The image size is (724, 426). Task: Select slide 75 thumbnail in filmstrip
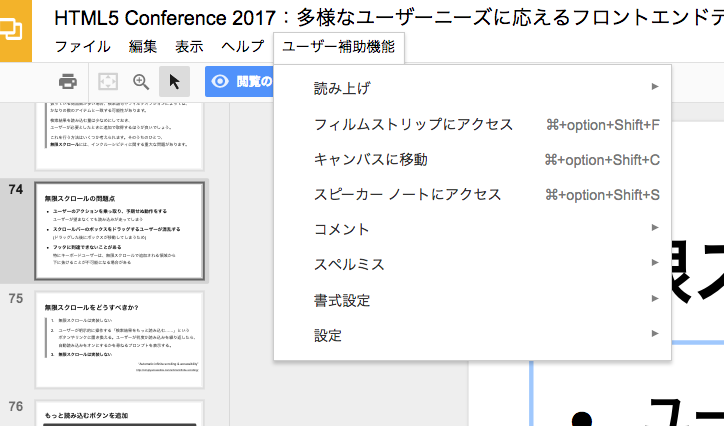click(x=120, y=339)
